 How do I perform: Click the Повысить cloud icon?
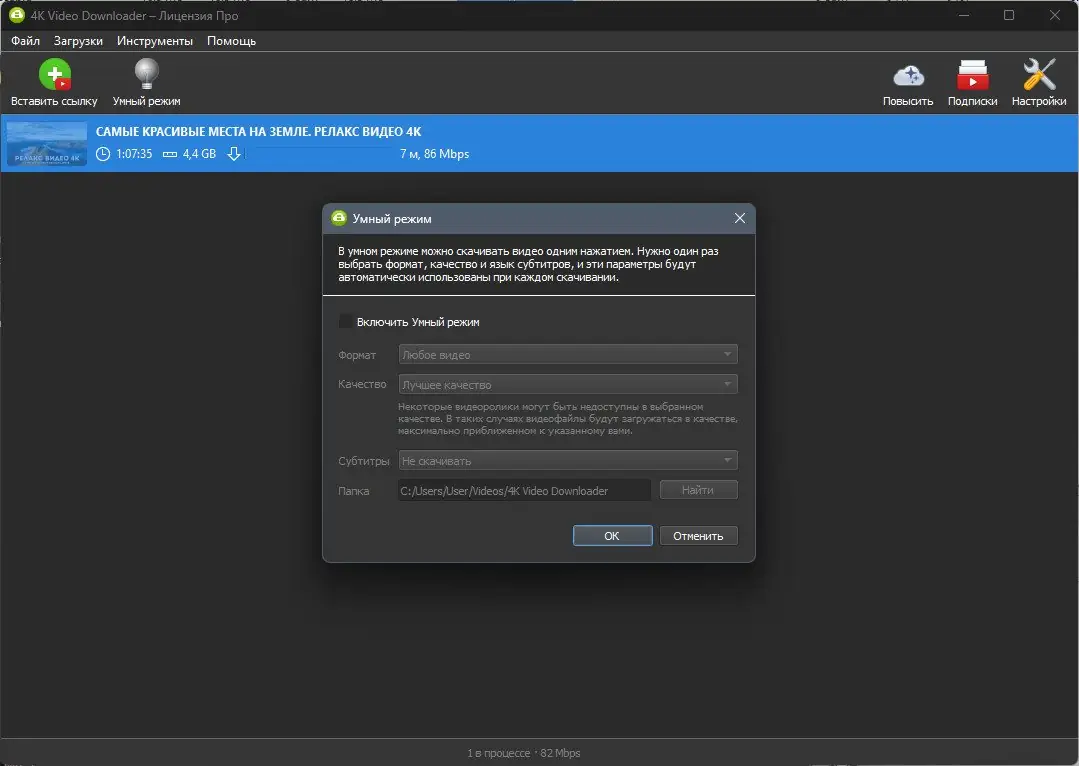(908, 75)
